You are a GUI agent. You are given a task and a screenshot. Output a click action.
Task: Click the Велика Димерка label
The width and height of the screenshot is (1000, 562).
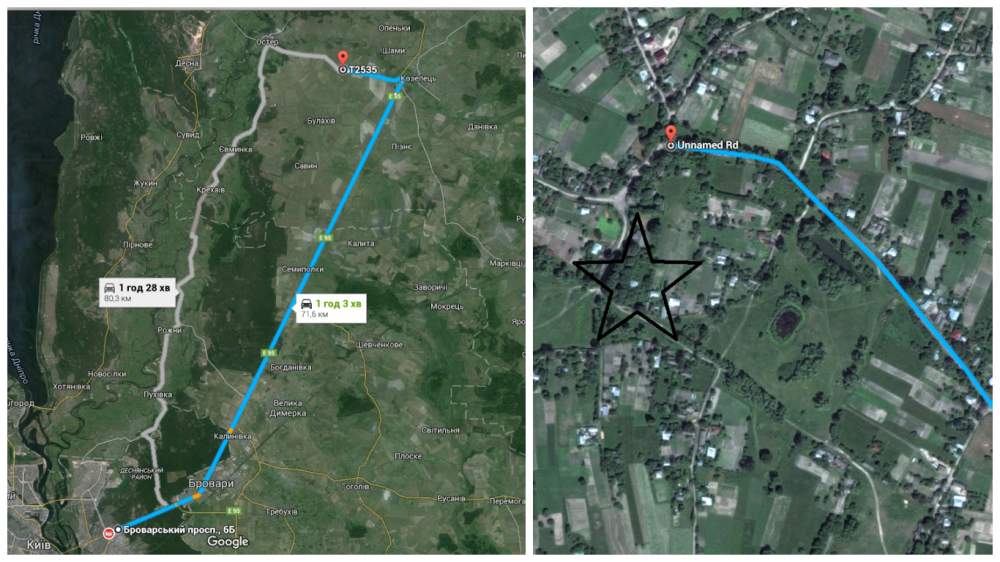tap(288, 408)
